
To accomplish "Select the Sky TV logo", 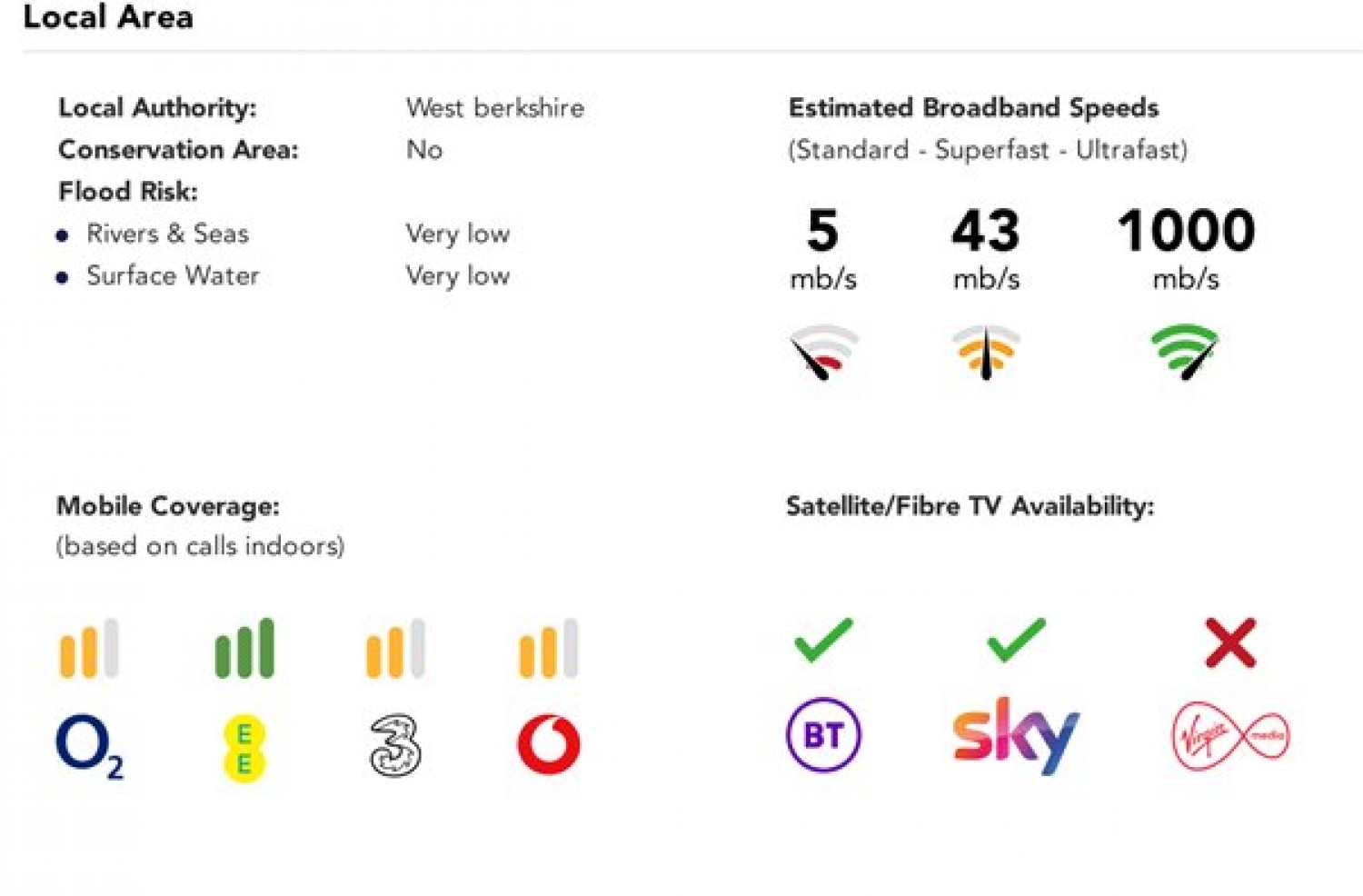I will tap(1015, 735).
